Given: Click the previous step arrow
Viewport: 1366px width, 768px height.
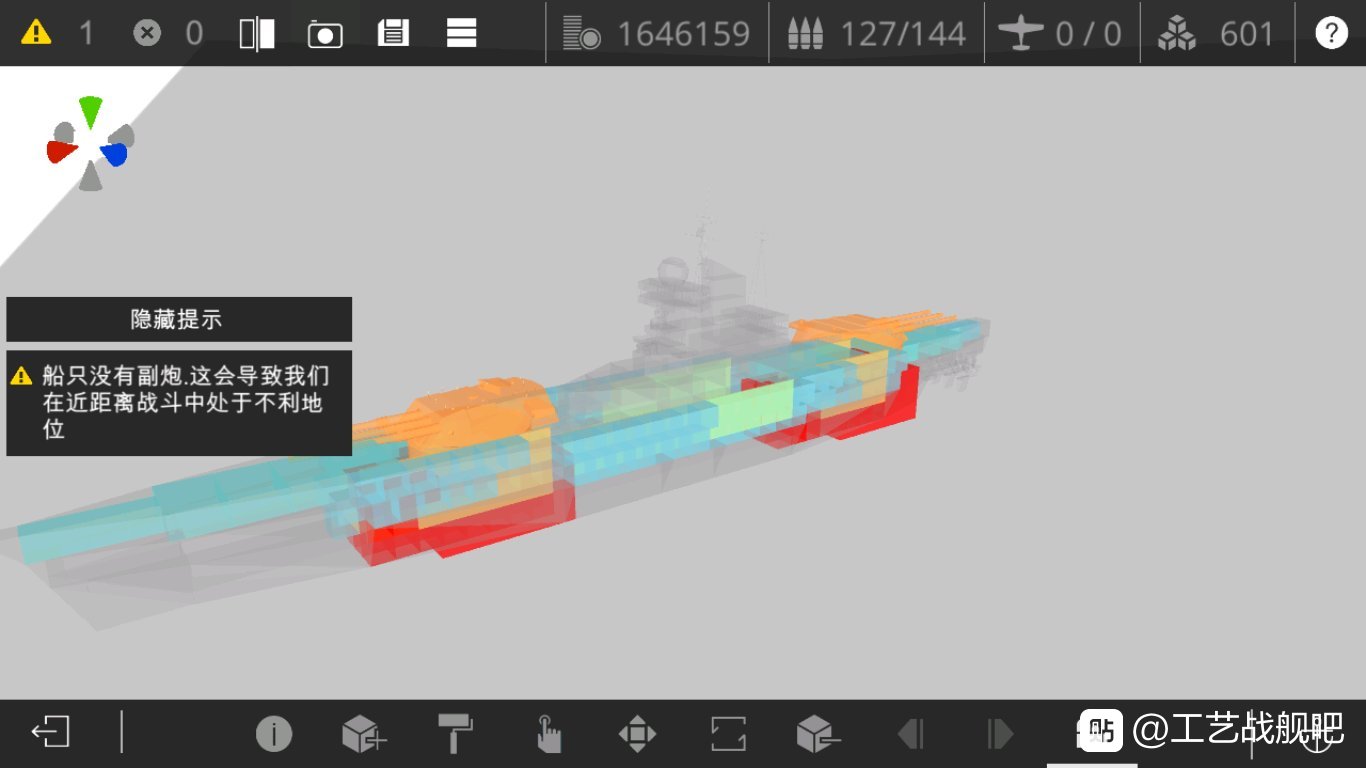Looking at the screenshot, I should pyautogui.click(x=911, y=734).
